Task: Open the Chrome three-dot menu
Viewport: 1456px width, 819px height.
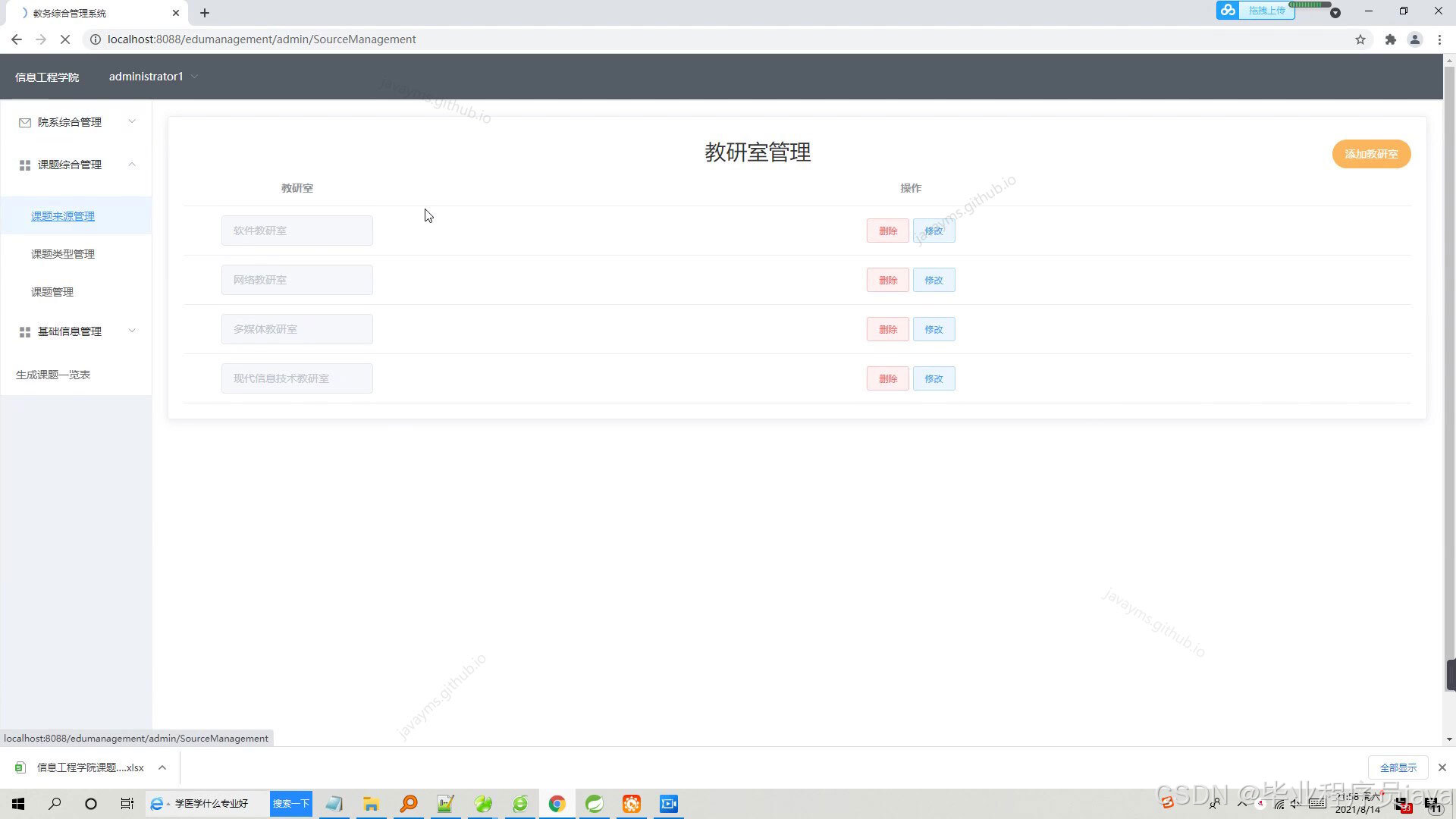Action: pos(1439,39)
